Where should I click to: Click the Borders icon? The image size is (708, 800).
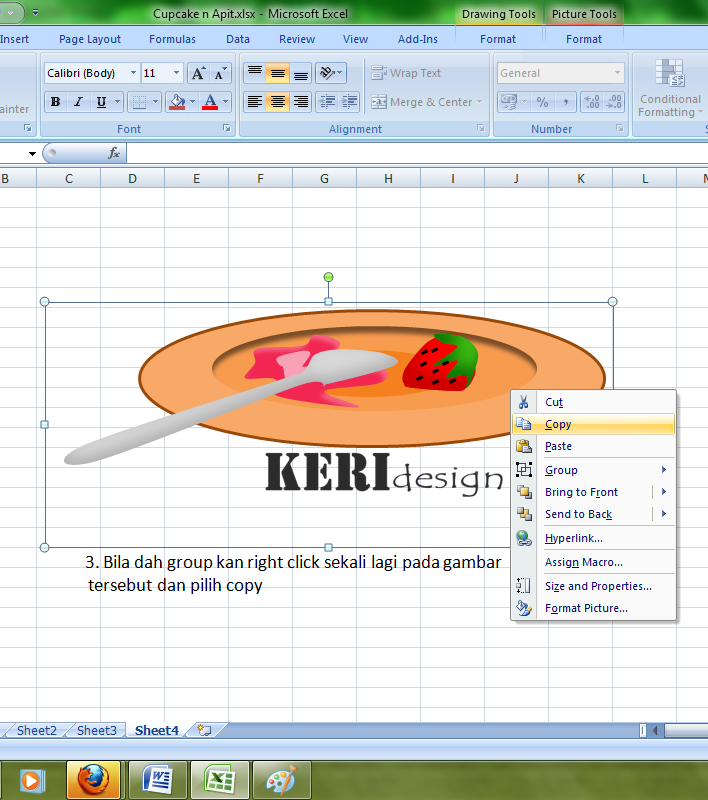pos(139,102)
